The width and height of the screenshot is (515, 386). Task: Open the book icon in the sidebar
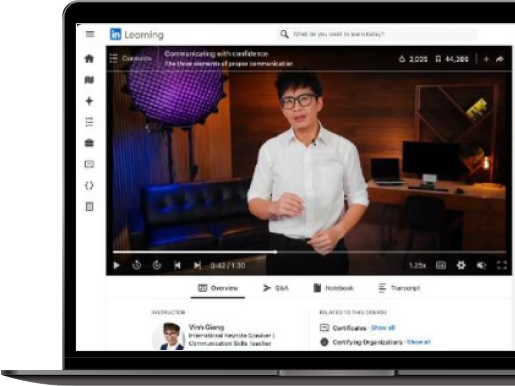(x=89, y=207)
